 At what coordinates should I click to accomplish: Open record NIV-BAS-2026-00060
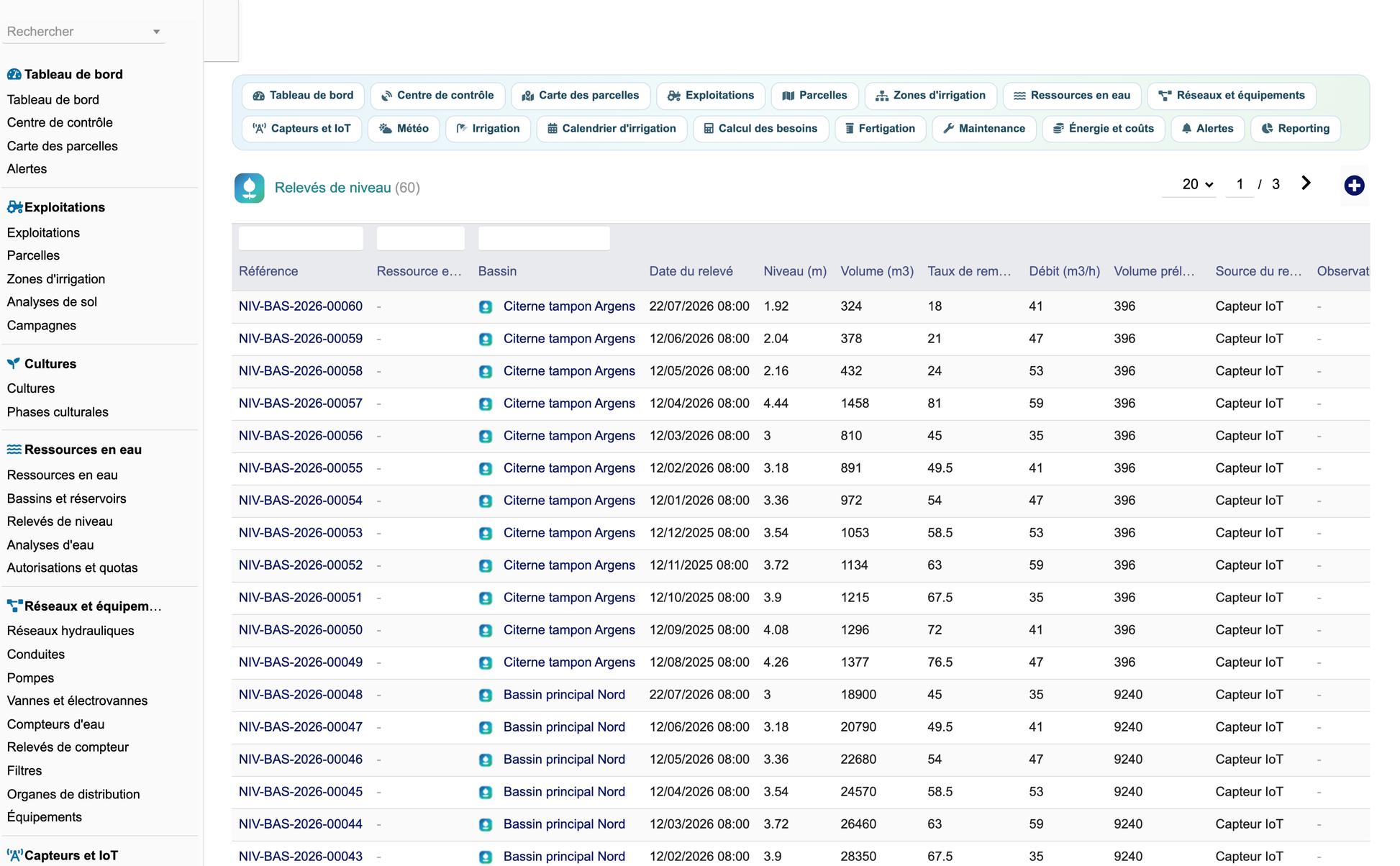click(301, 306)
